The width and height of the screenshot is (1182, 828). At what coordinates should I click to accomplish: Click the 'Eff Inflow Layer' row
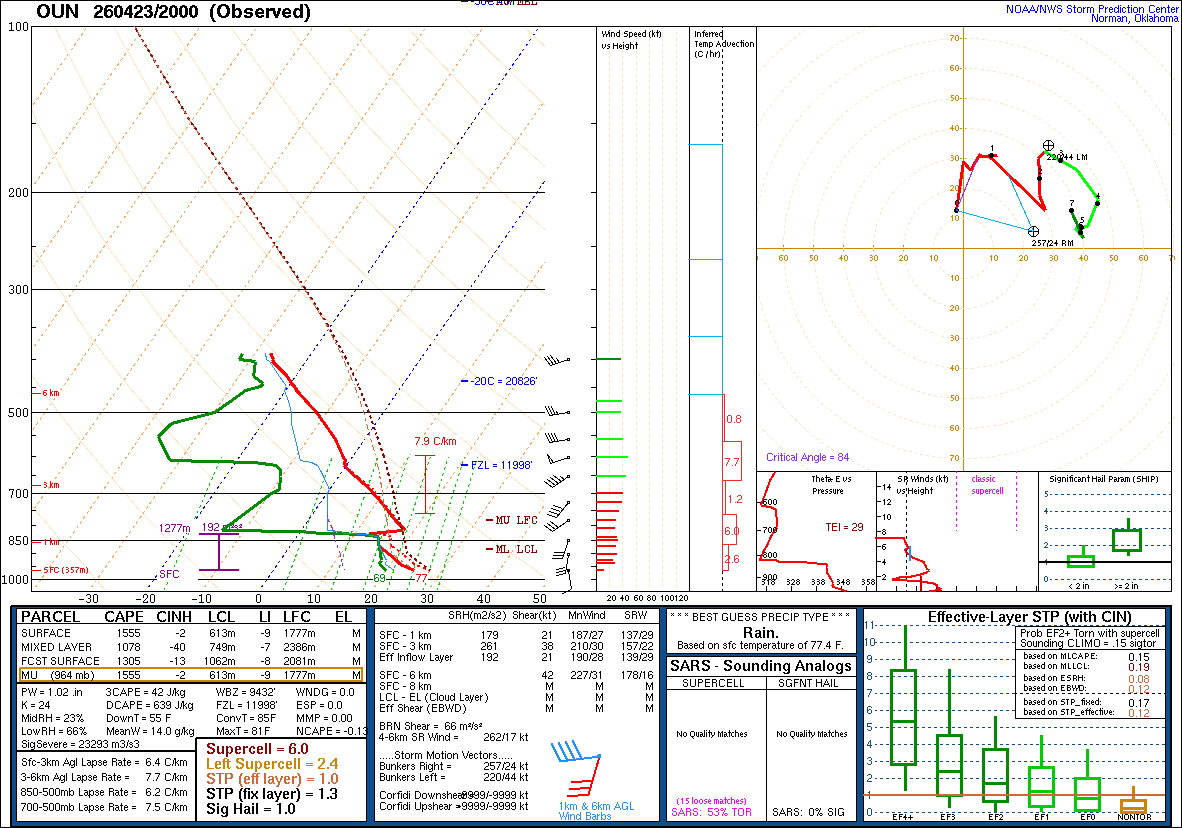[516, 657]
